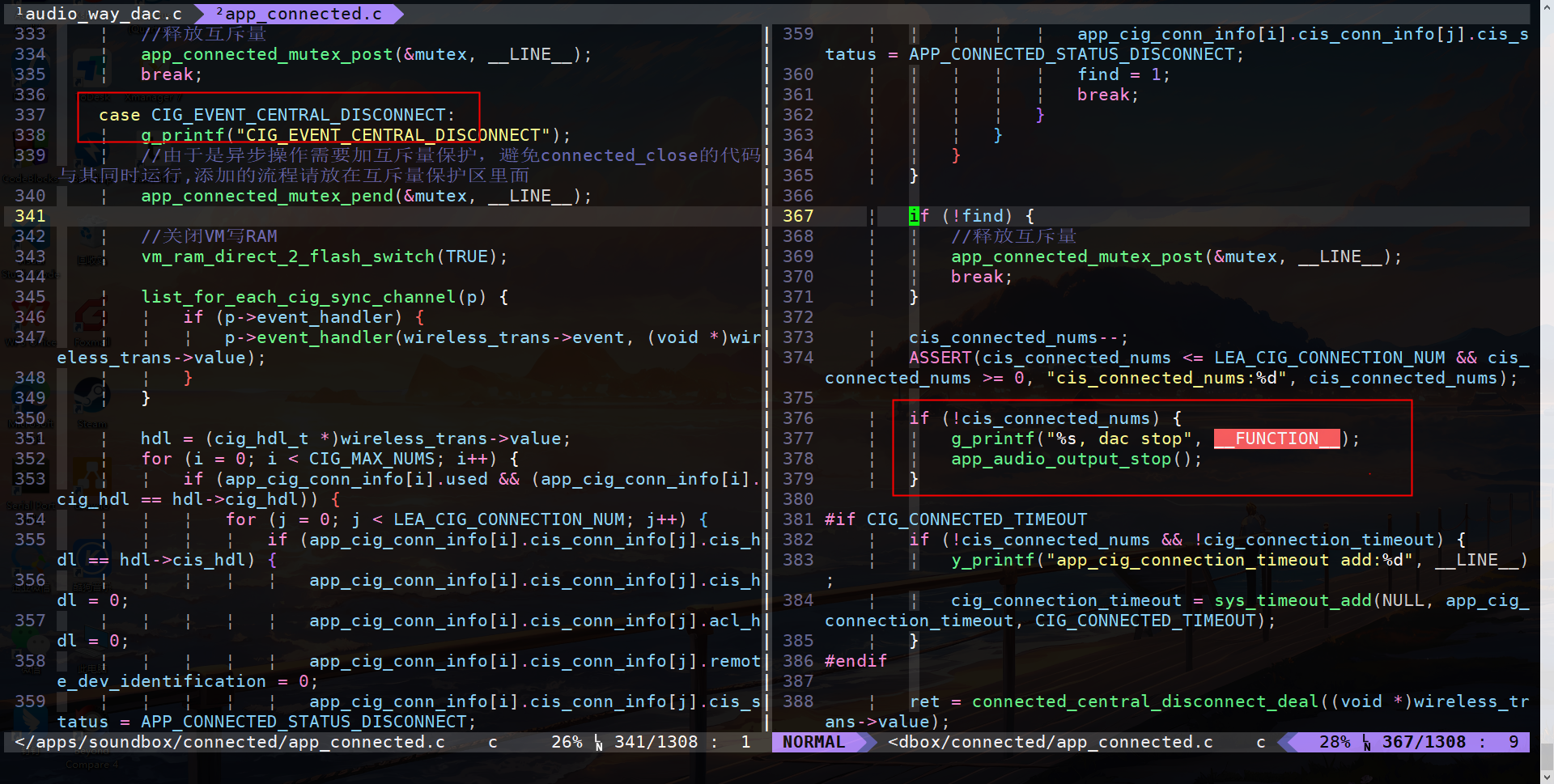Image resolution: width=1554 pixels, height=784 pixels.
Task: Click the NORMAL mode indicator in status line
Action: [813, 742]
